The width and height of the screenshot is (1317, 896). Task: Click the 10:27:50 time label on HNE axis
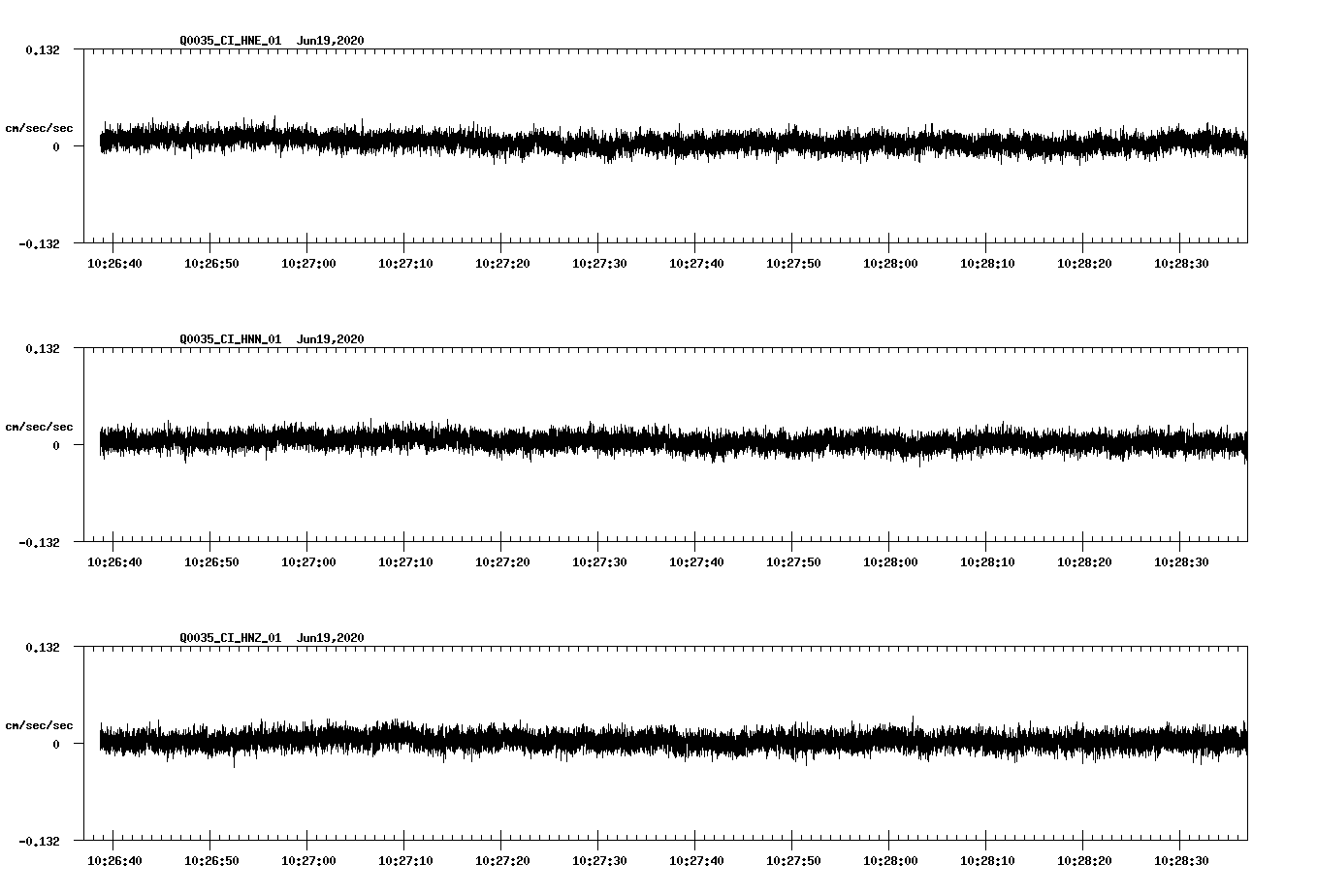click(793, 264)
